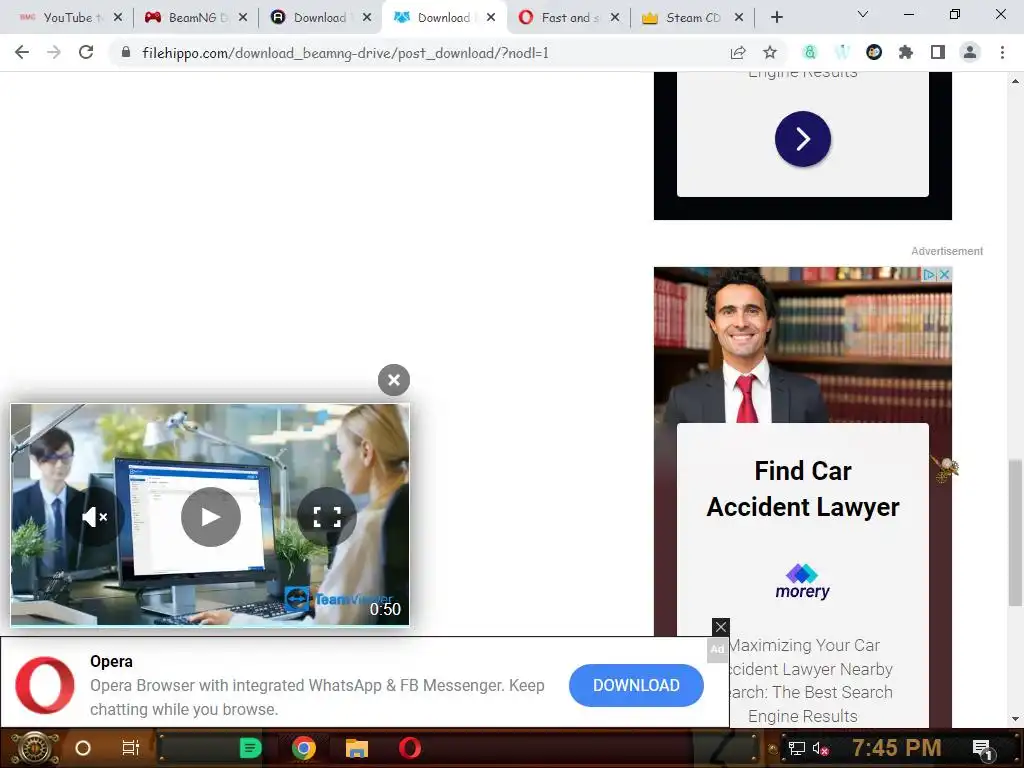Click the muted volume tray icon
The height and width of the screenshot is (768, 1024).
tap(820, 748)
